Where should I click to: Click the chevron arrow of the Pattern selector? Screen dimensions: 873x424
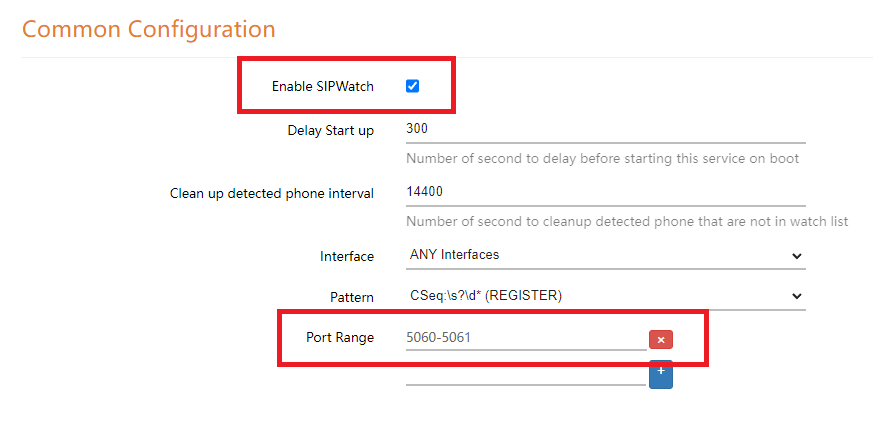[796, 296]
